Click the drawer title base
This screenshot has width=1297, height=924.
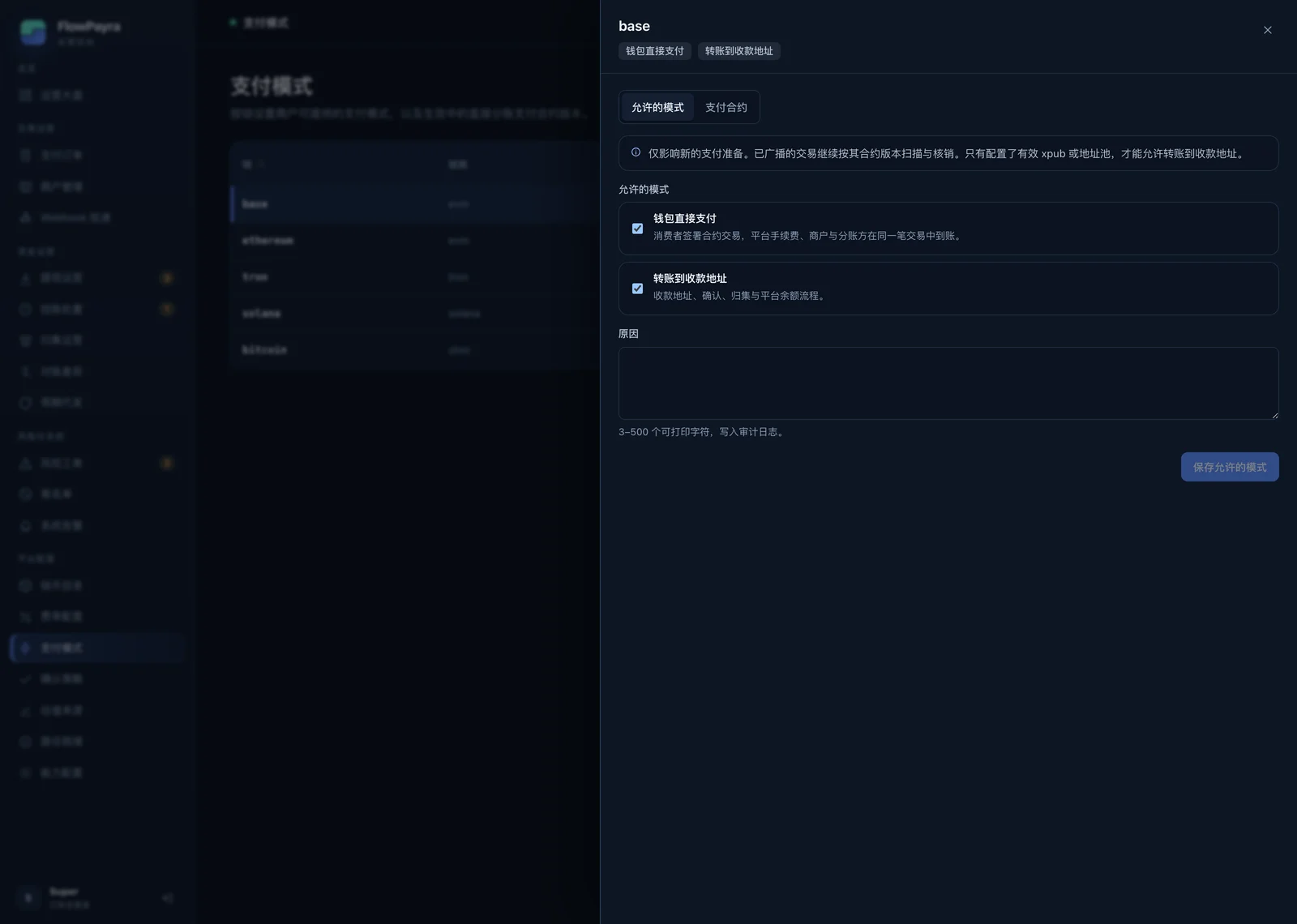[x=634, y=26]
